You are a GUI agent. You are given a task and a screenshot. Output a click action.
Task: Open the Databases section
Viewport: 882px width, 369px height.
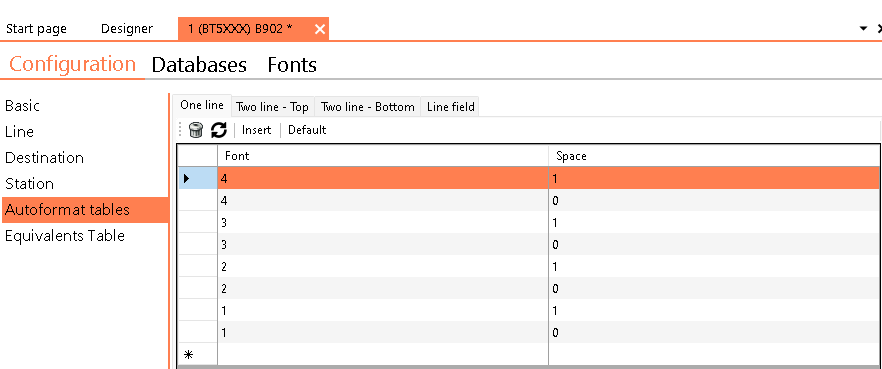tap(199, 65)
